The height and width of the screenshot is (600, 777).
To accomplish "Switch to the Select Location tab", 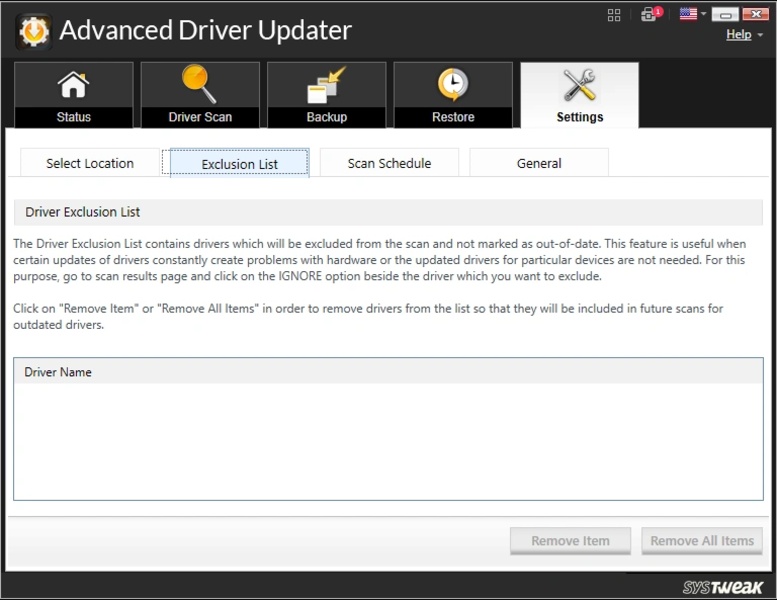I will click(90, 163).
